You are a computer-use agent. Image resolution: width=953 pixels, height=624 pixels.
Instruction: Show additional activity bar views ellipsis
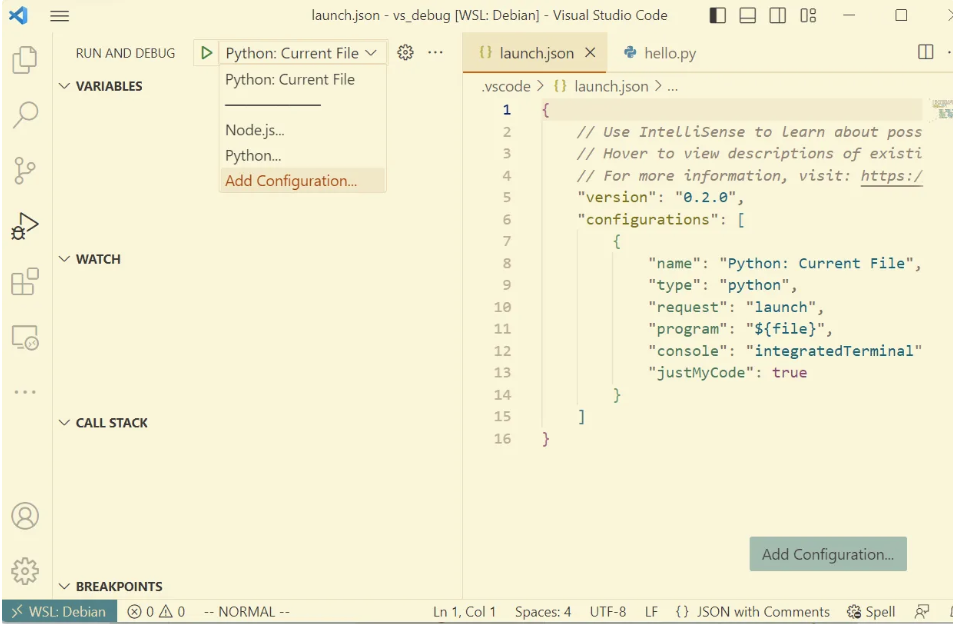pos(25,392)
